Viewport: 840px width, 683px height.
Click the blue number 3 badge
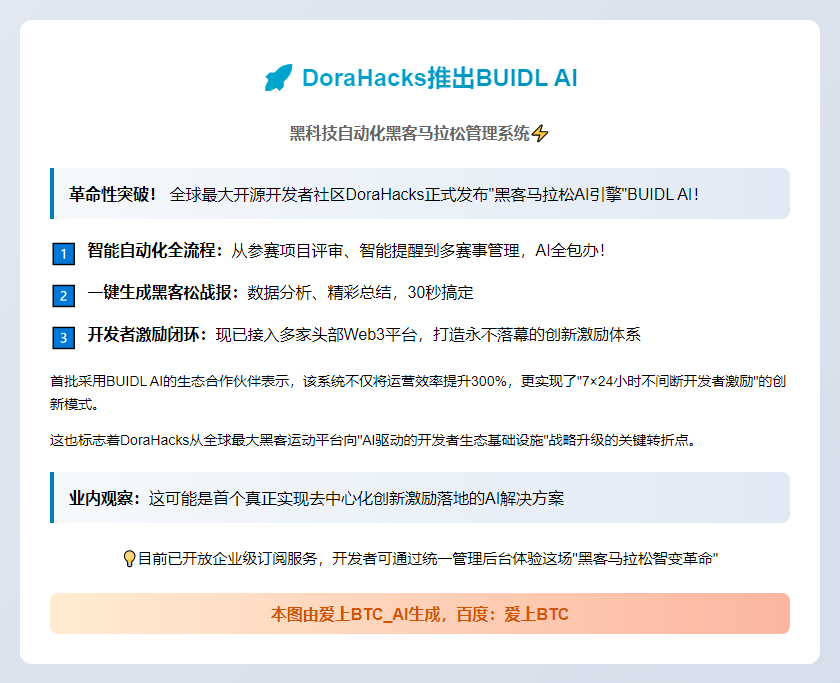tap(63, 337)
